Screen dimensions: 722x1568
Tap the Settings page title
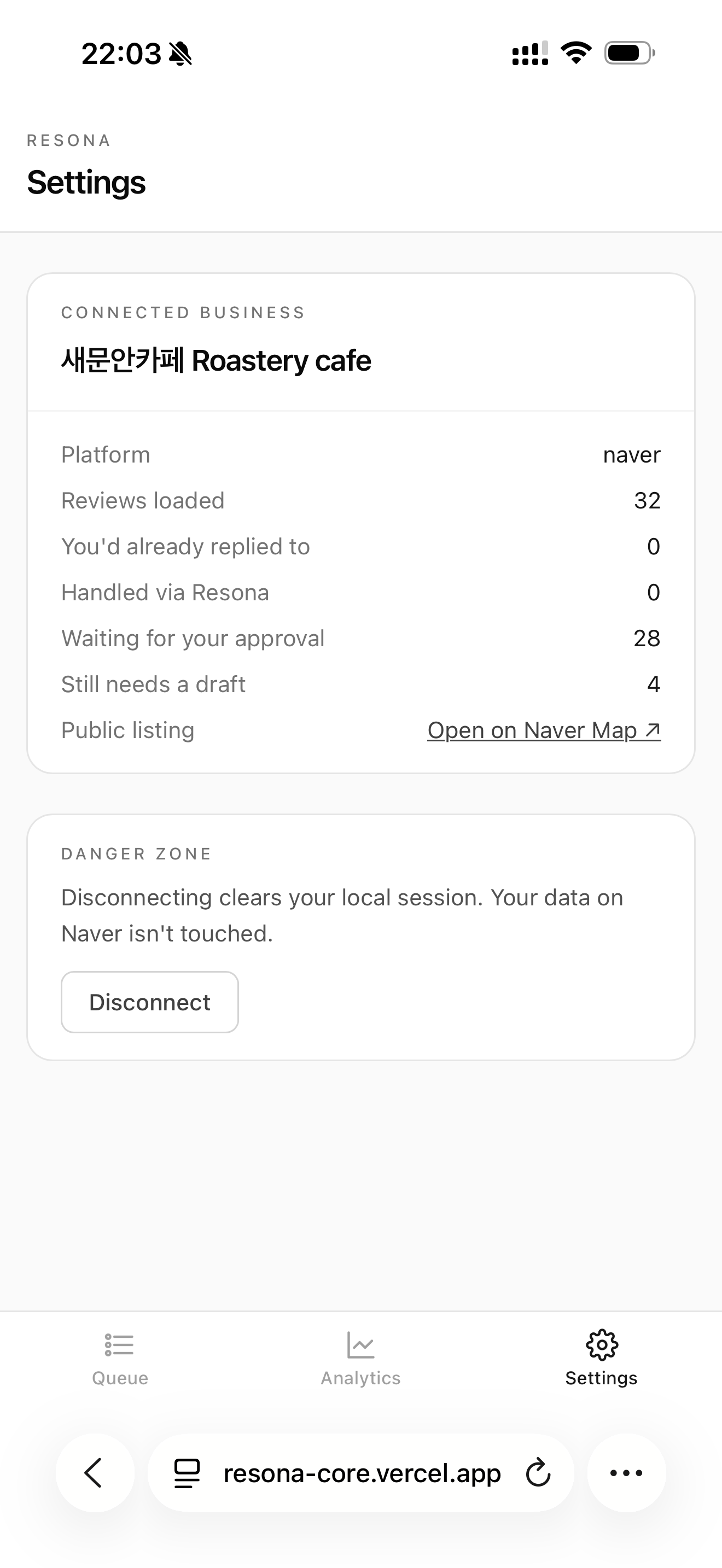click(86, 183)
